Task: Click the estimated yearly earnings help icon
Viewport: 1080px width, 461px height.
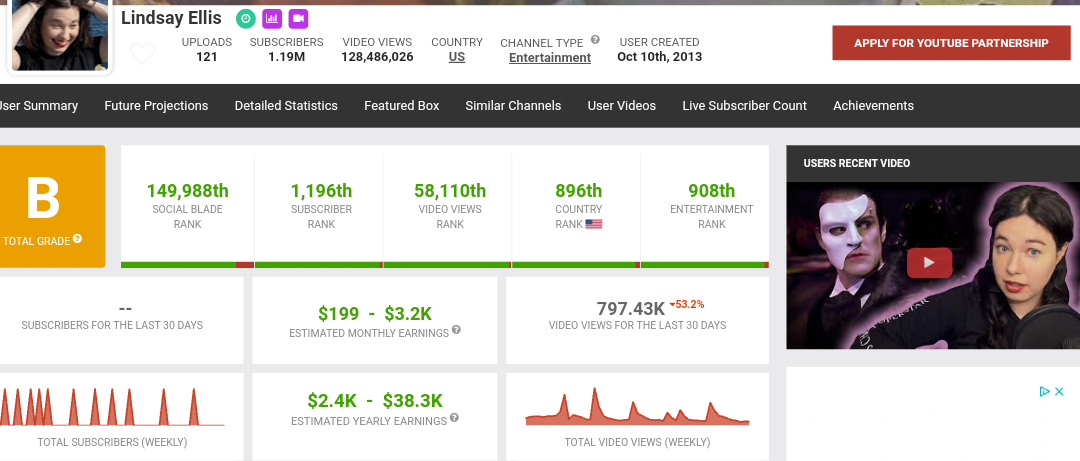Action: 454,418
